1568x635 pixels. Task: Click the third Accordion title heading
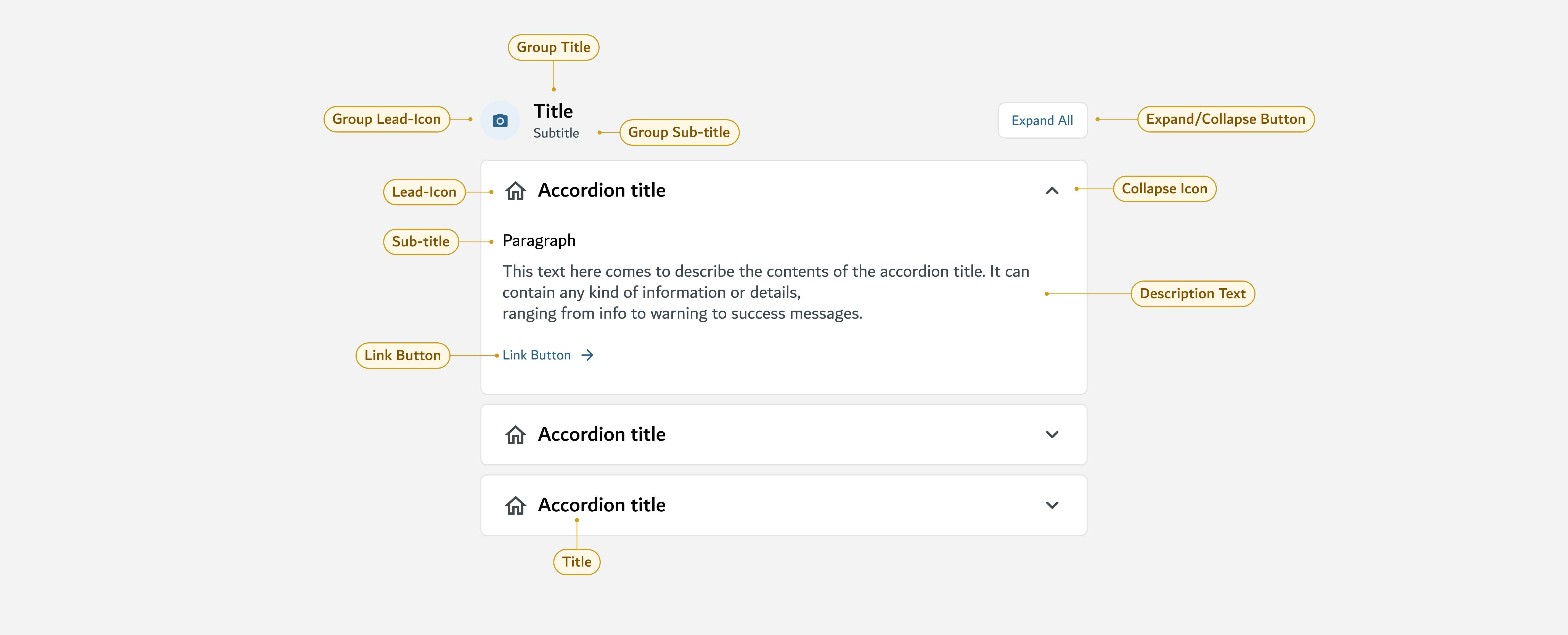coord(602,505)
